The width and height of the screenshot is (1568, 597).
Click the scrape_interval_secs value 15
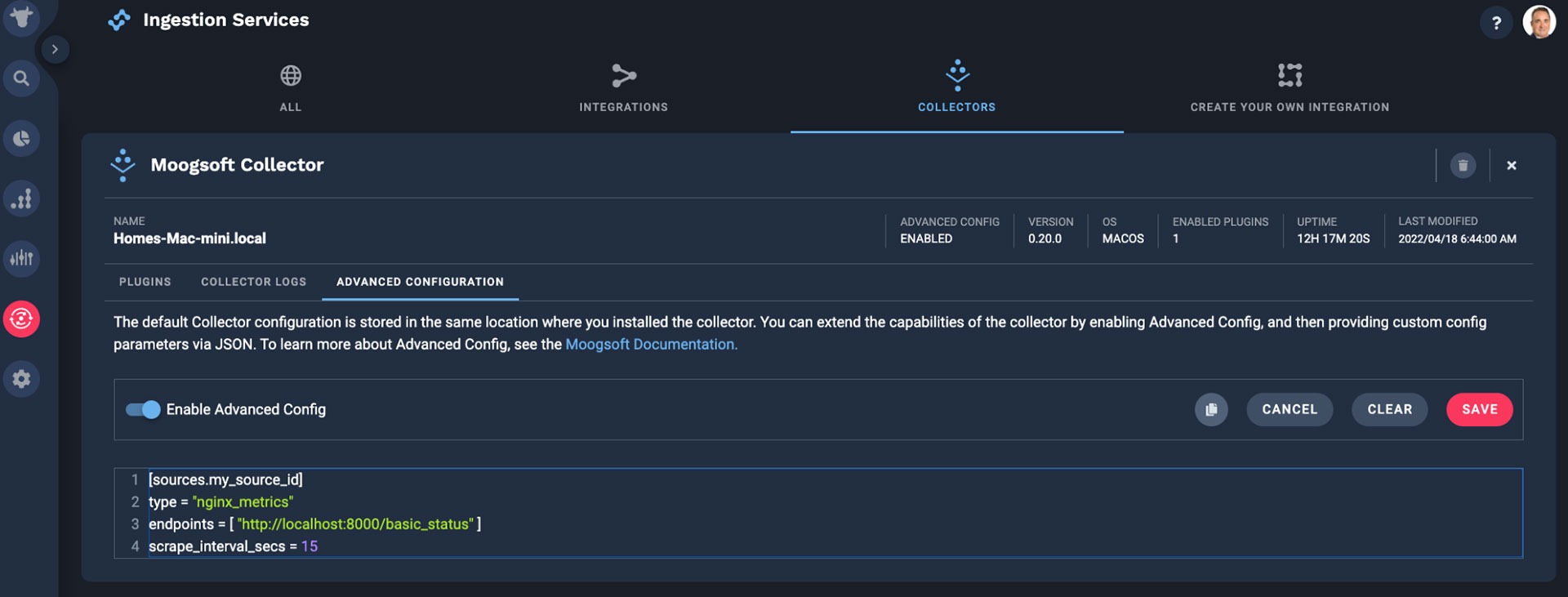click(x=310, y=546)
